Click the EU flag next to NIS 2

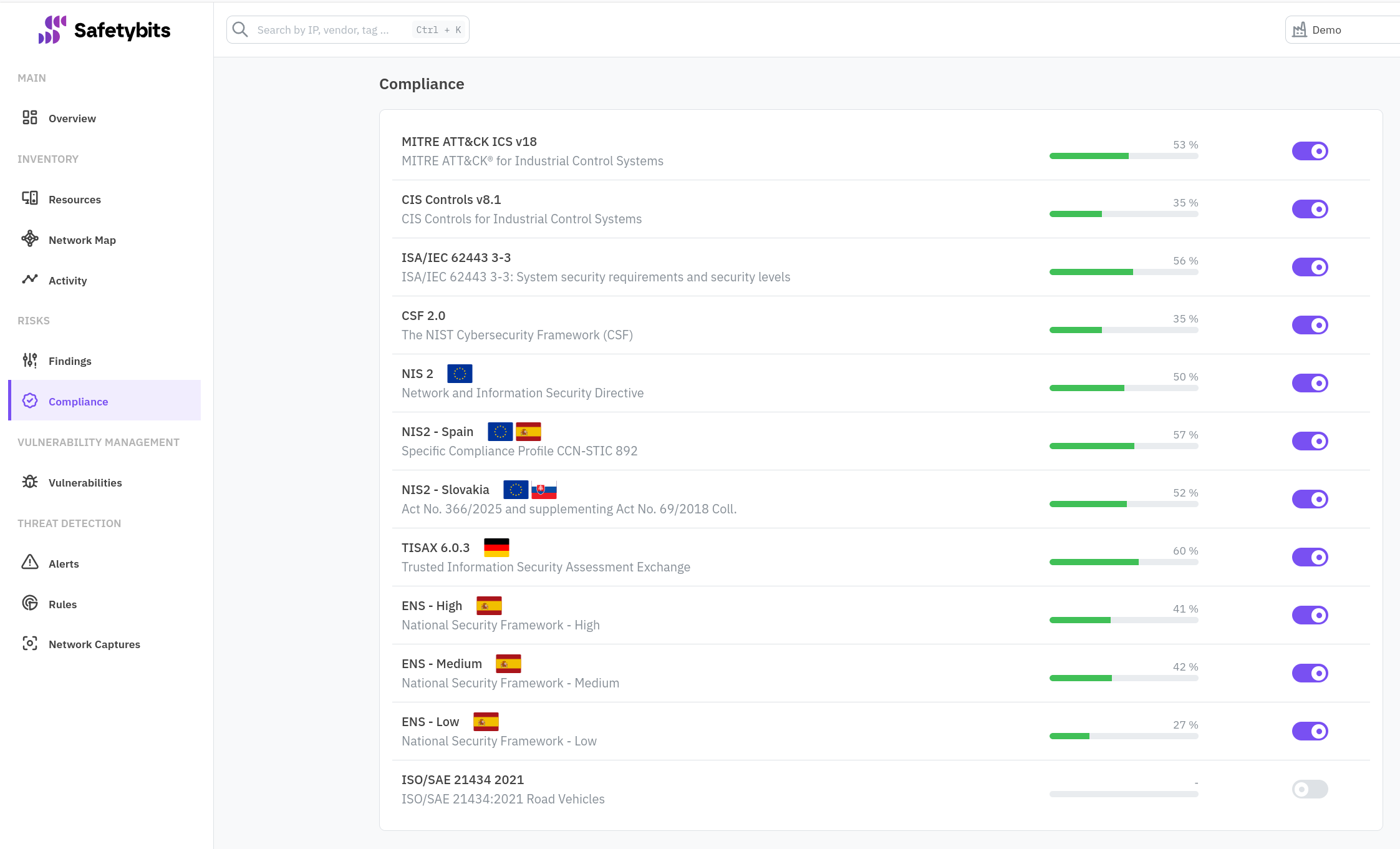(460, 374)
